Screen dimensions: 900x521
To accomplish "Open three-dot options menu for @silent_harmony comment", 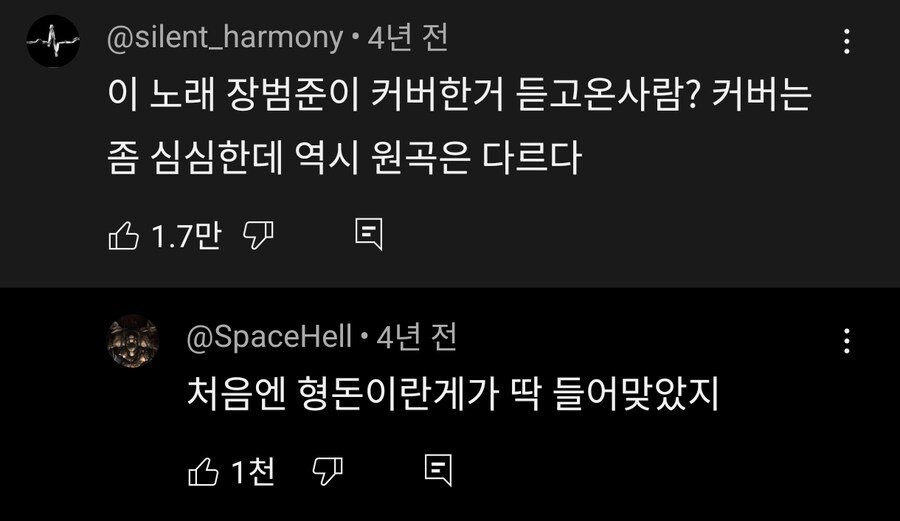I will (847, 42).
